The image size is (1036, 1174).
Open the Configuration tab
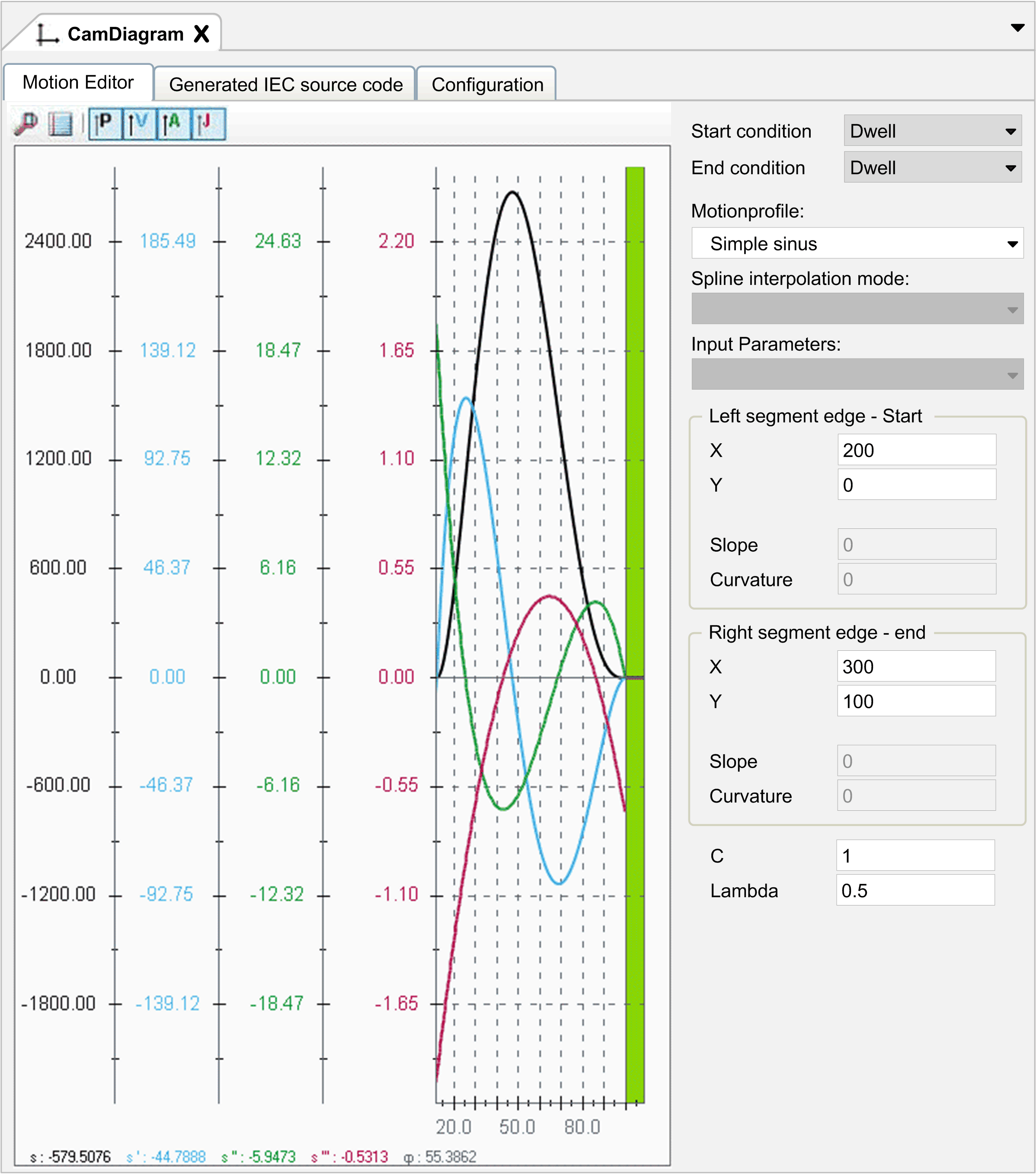[487, 84]
